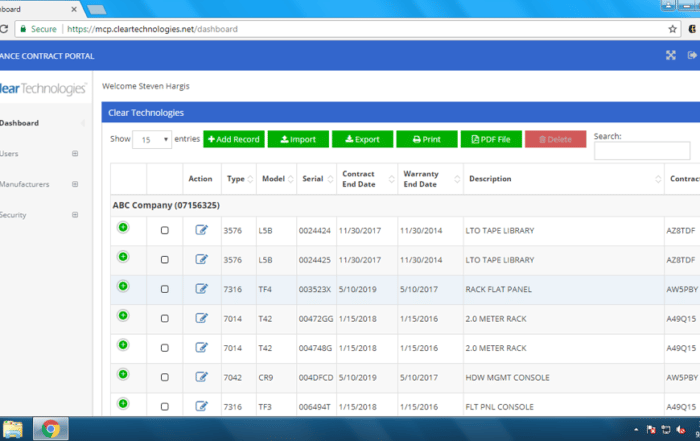Edit the RACK FLAT PANEL record
700x441 pixels.
(201, 289)
